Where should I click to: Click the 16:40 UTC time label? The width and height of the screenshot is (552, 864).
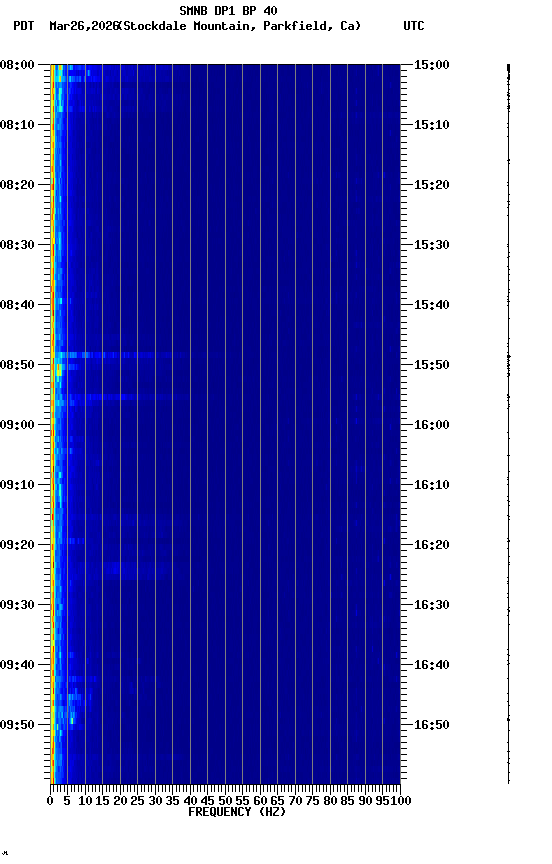432,666
